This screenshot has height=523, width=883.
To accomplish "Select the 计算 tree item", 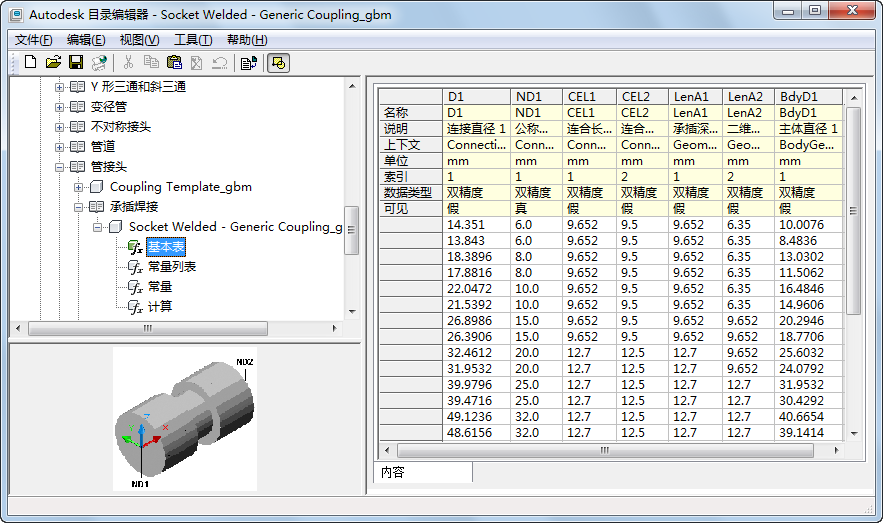I will click(160, 307).
